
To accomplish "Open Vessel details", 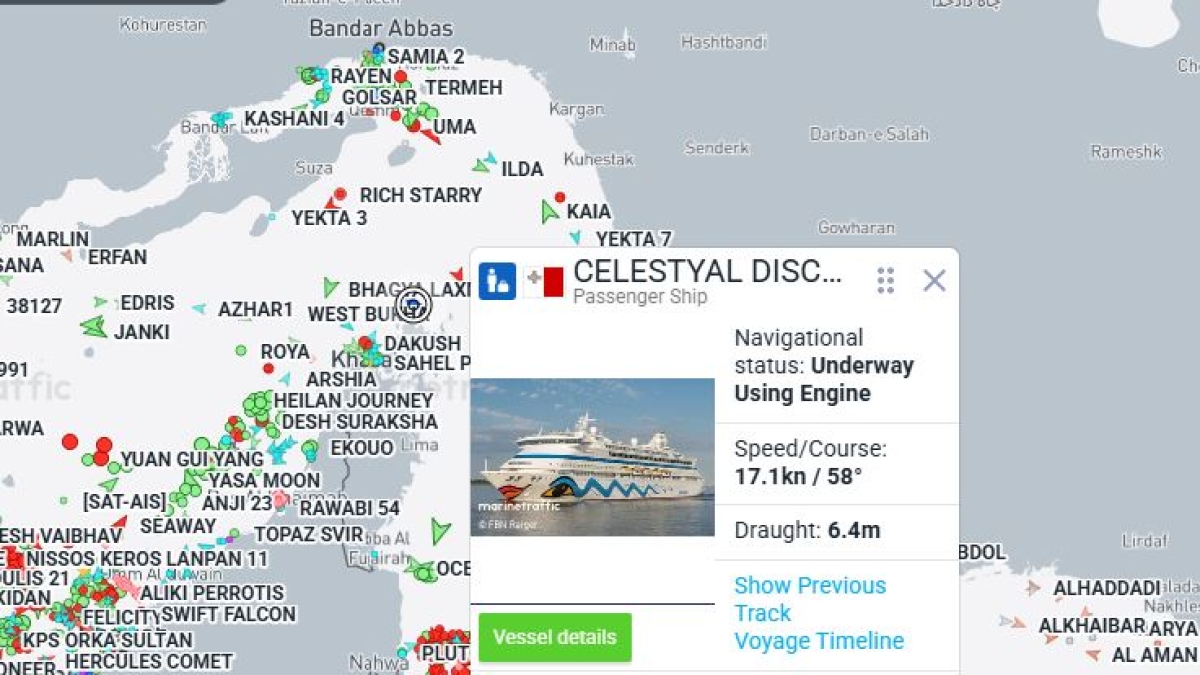I will pyautogui.click(x=555, y=637).
